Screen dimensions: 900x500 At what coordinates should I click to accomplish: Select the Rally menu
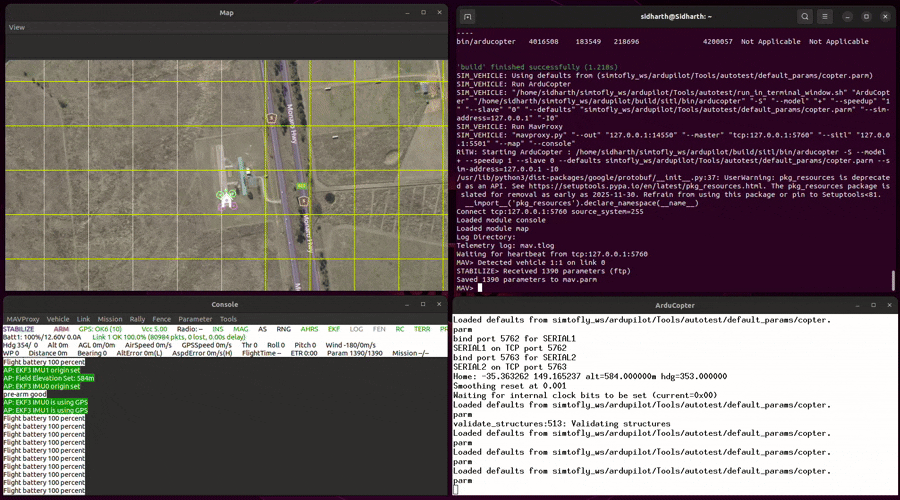pos(137,319)
